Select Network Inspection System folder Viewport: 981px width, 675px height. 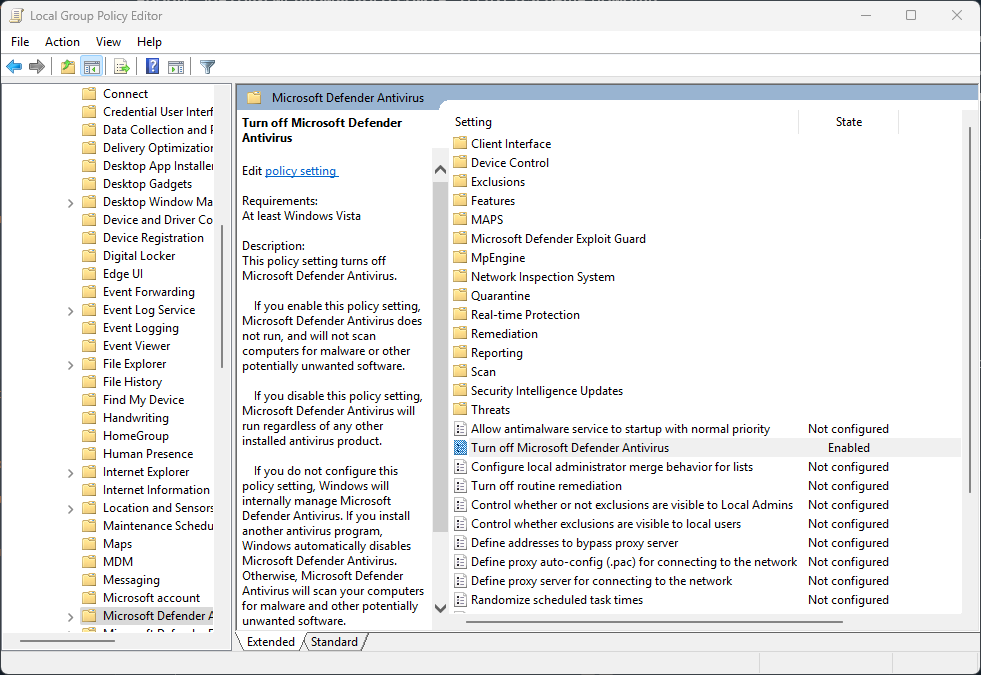pyautogui.click(x=542, y=277)
